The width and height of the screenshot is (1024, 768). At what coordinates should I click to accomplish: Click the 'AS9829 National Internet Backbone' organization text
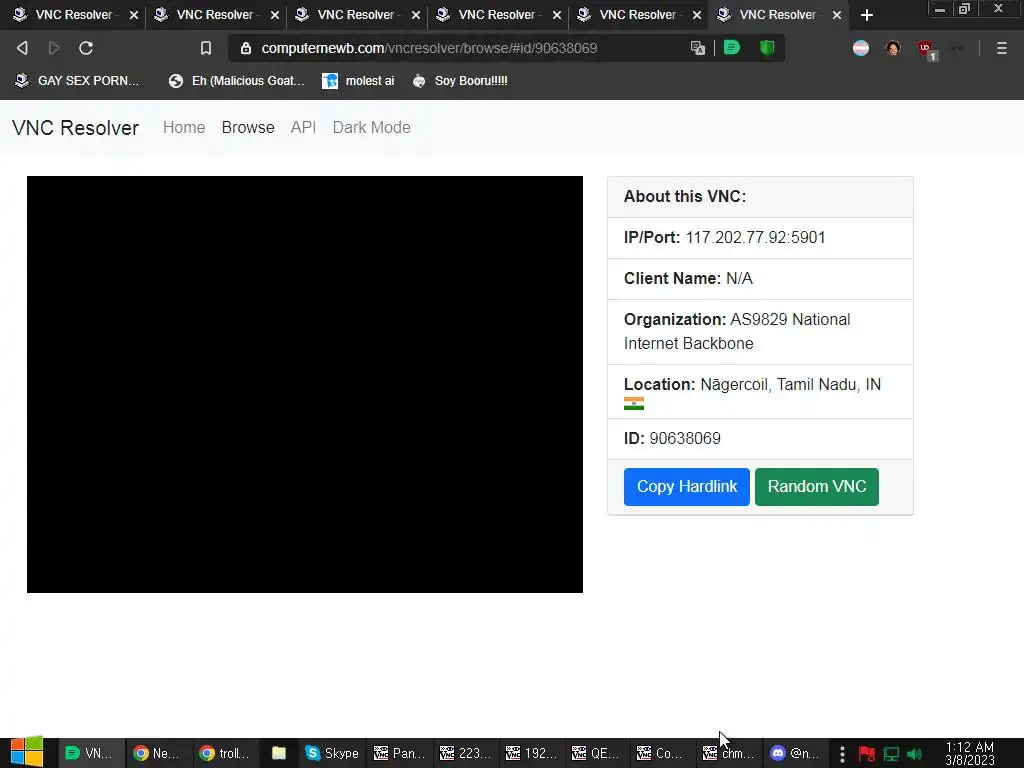[737, 331]
